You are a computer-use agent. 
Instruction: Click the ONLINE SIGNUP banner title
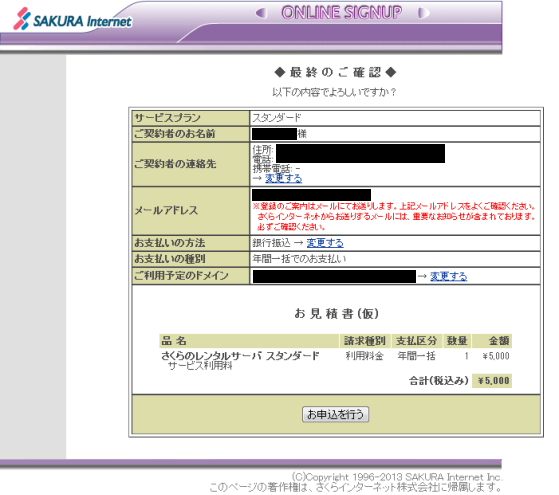click(342, 13)
